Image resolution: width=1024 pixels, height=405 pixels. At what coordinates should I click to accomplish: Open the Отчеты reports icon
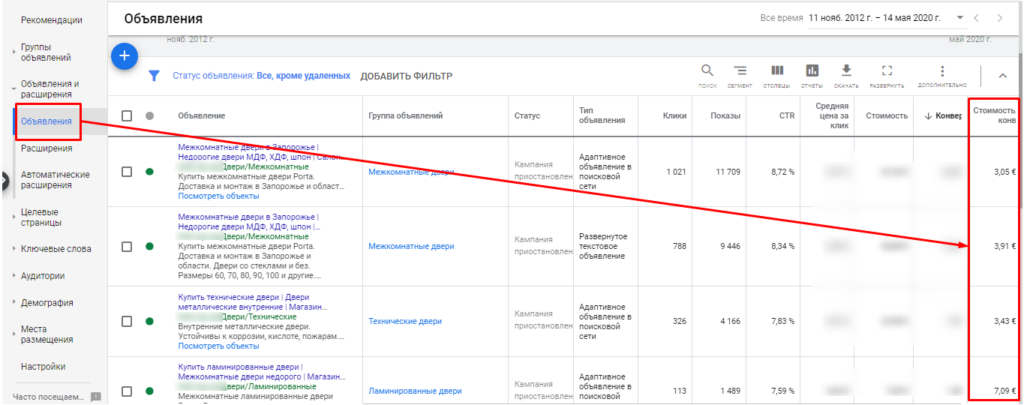click(812, 72)
